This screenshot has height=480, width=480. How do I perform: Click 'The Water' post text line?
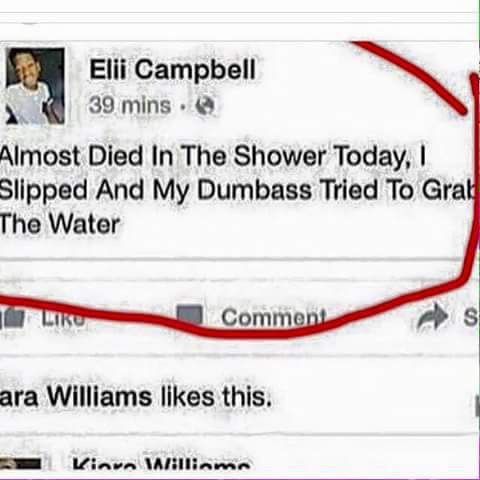(x=60, y=224)
